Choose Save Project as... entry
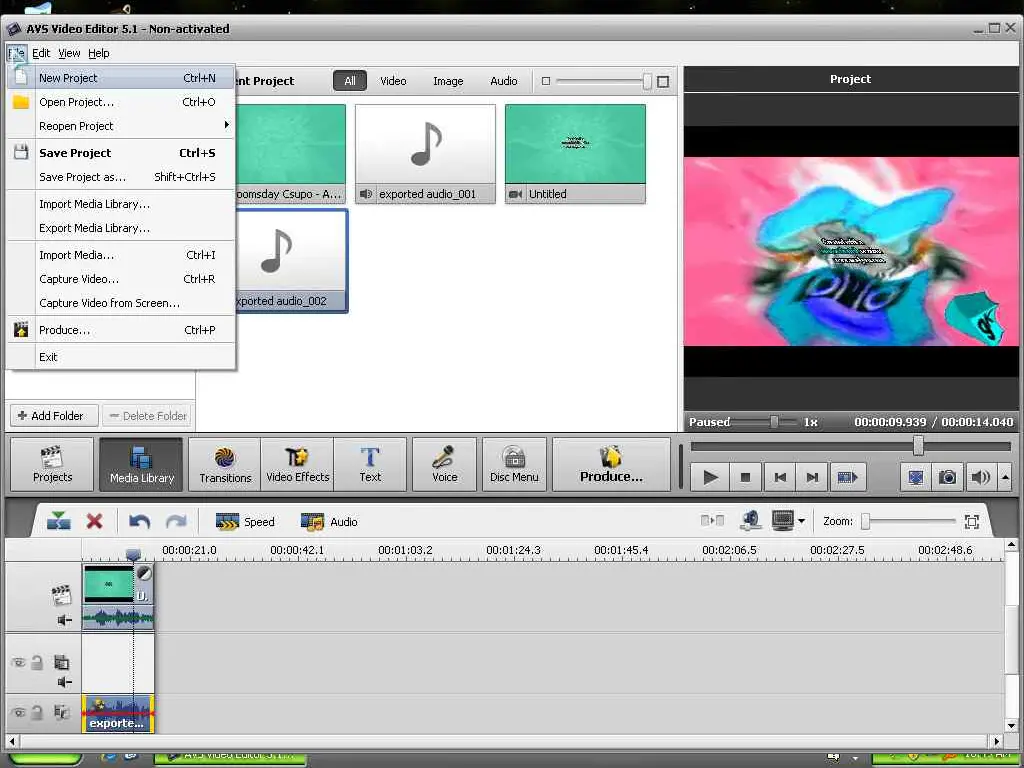This screenshot has height=768, width=1024. (x=121, y=177)
